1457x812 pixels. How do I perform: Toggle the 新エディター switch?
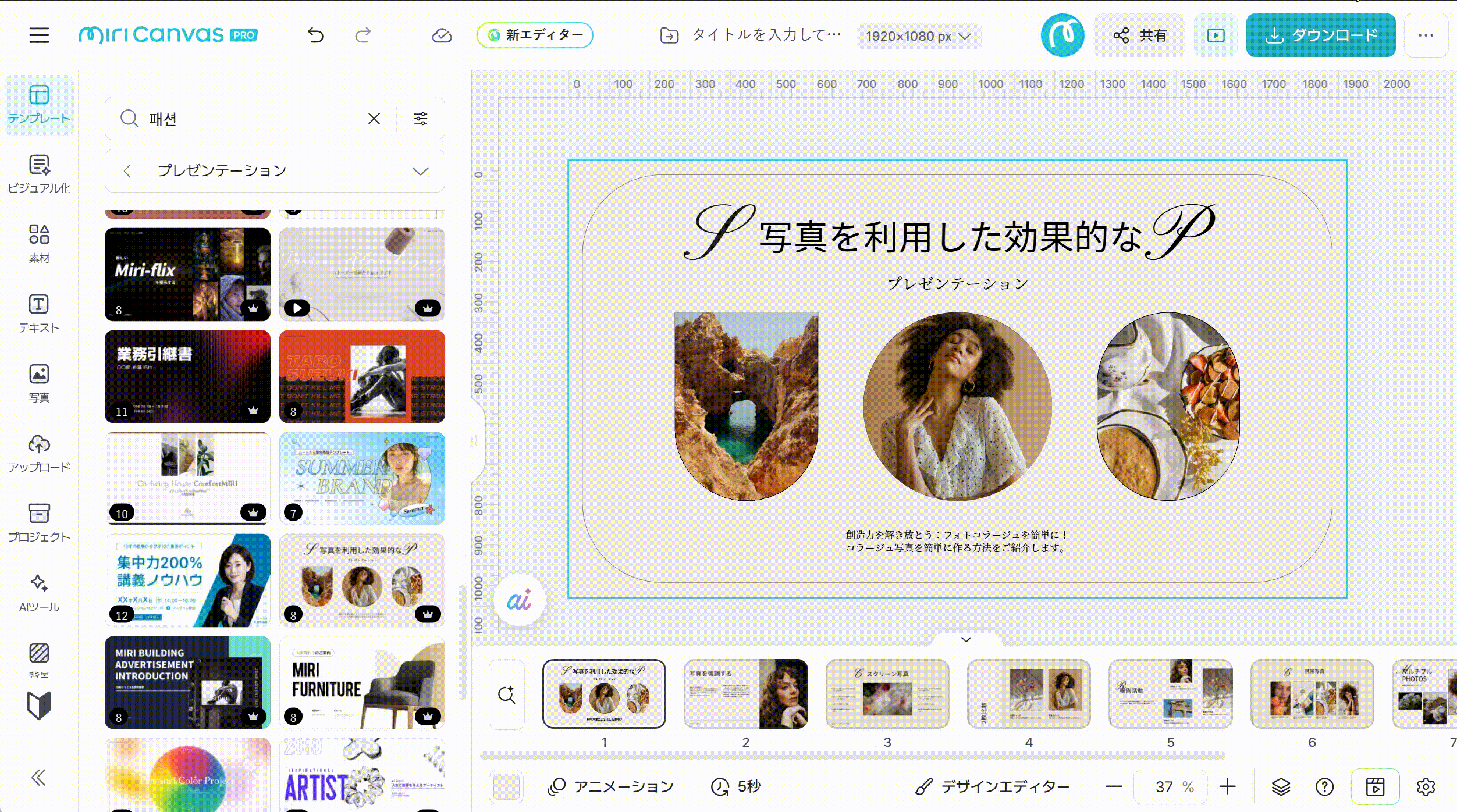(x=535, y=35)
